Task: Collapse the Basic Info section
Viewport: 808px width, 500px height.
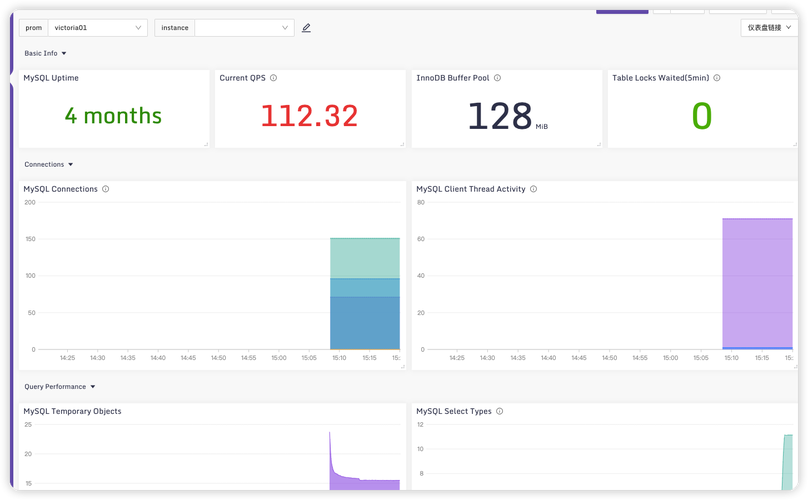Action: click(45, 53)
